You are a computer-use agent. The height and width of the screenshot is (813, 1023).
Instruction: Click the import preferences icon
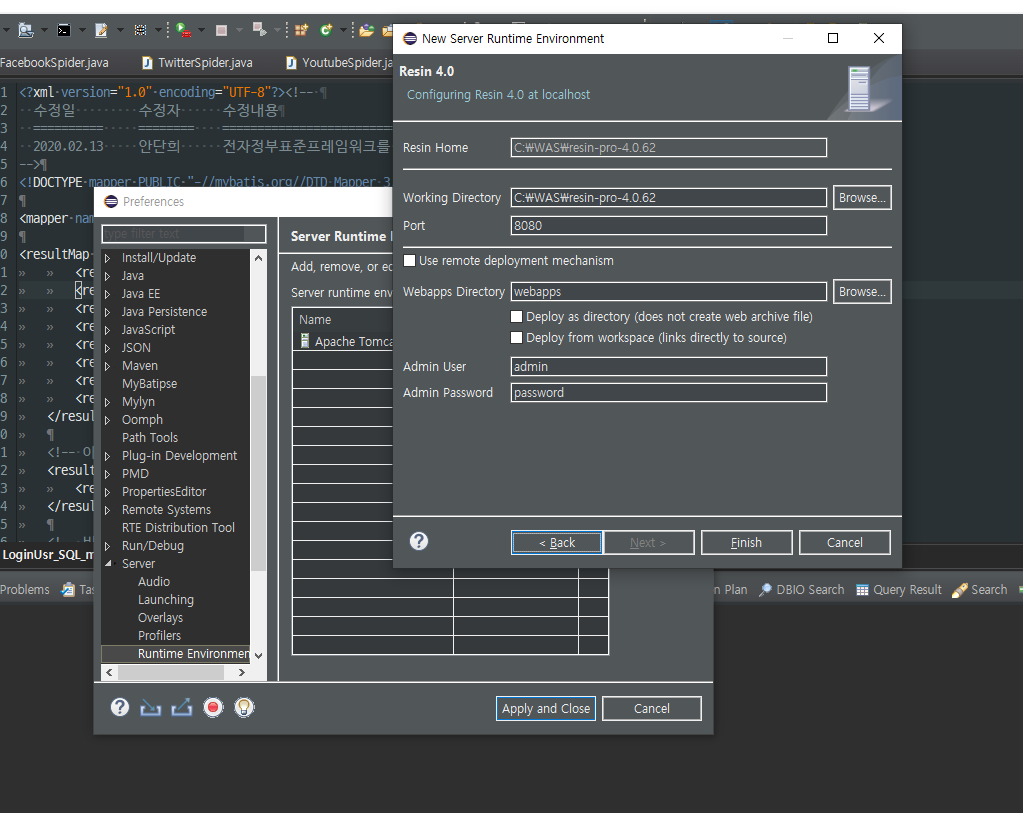coord(150,708)
